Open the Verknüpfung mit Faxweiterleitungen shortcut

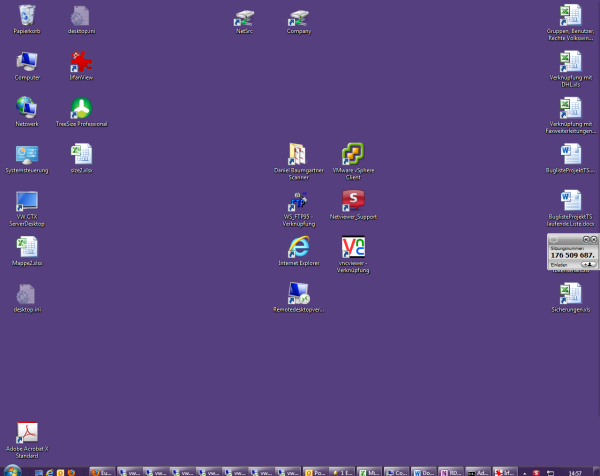pos(571,116)
